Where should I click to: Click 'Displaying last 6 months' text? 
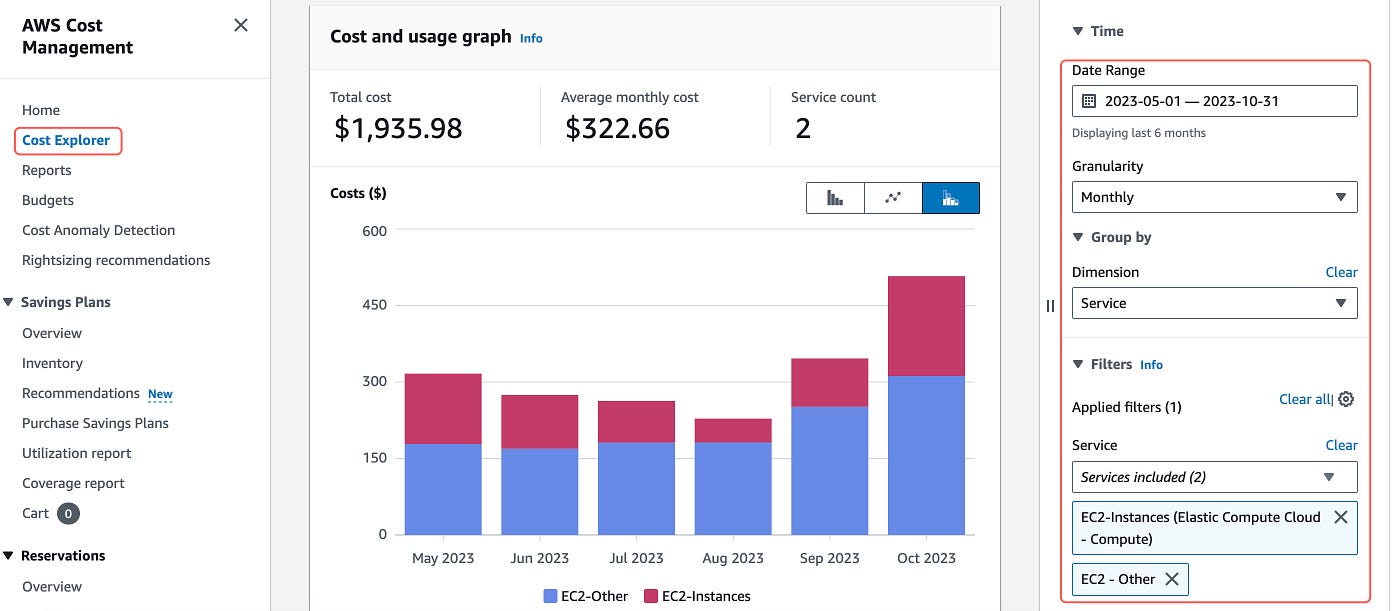(x=1139, y=133)
